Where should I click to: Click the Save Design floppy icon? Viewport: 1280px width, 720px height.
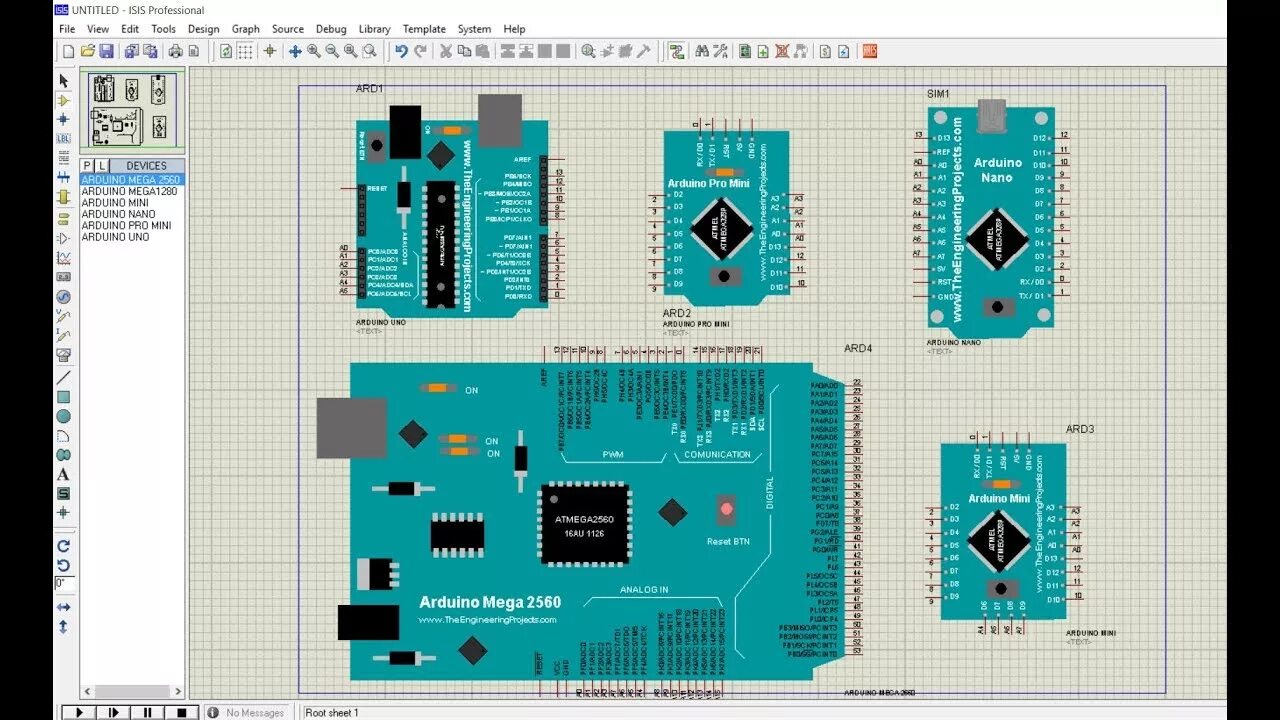[x=106, y=51]
